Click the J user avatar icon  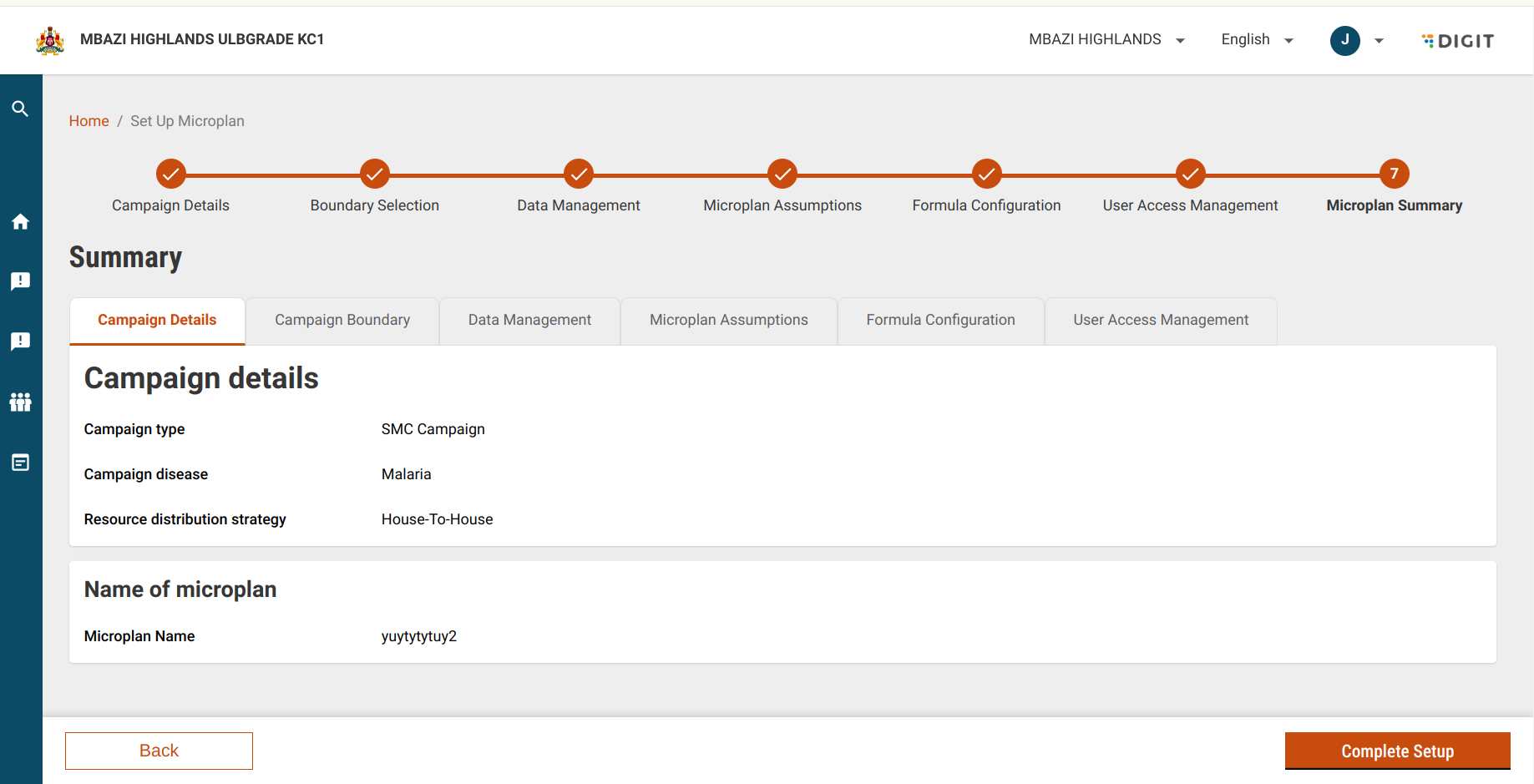tap(1344, 40)
